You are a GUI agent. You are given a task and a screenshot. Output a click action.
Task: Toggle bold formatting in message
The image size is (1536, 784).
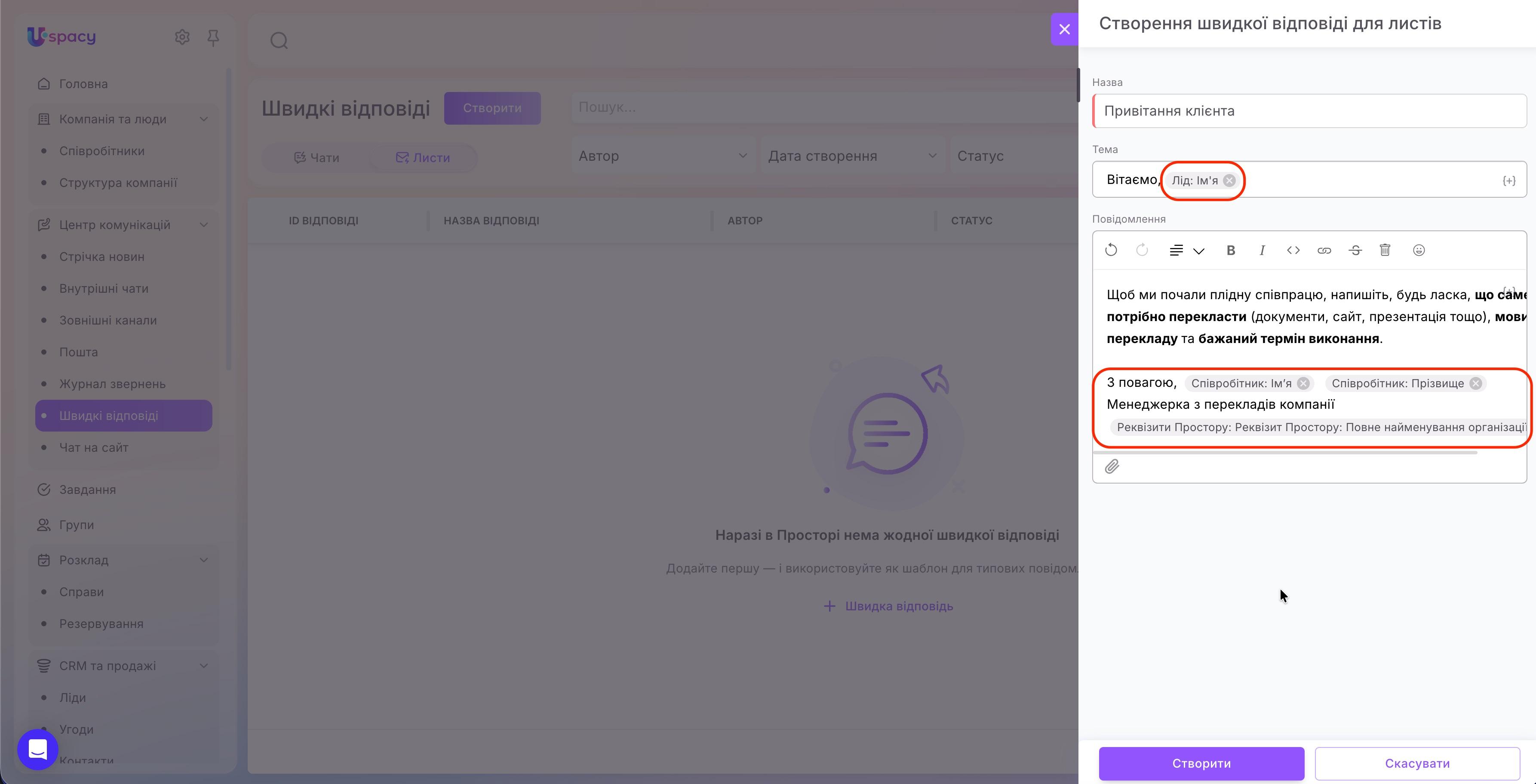point(1231,251)
